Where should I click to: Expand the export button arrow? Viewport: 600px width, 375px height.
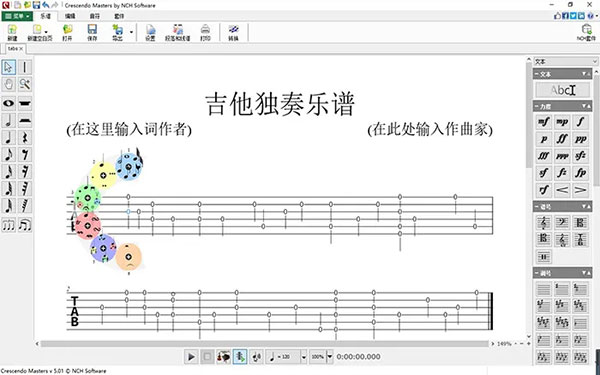[131, 32]
